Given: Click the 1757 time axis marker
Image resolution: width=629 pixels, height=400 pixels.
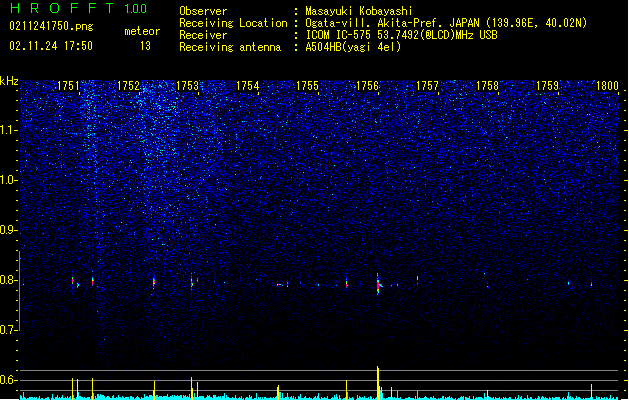Looking at the screenshot, I should [x=427, y=86].
